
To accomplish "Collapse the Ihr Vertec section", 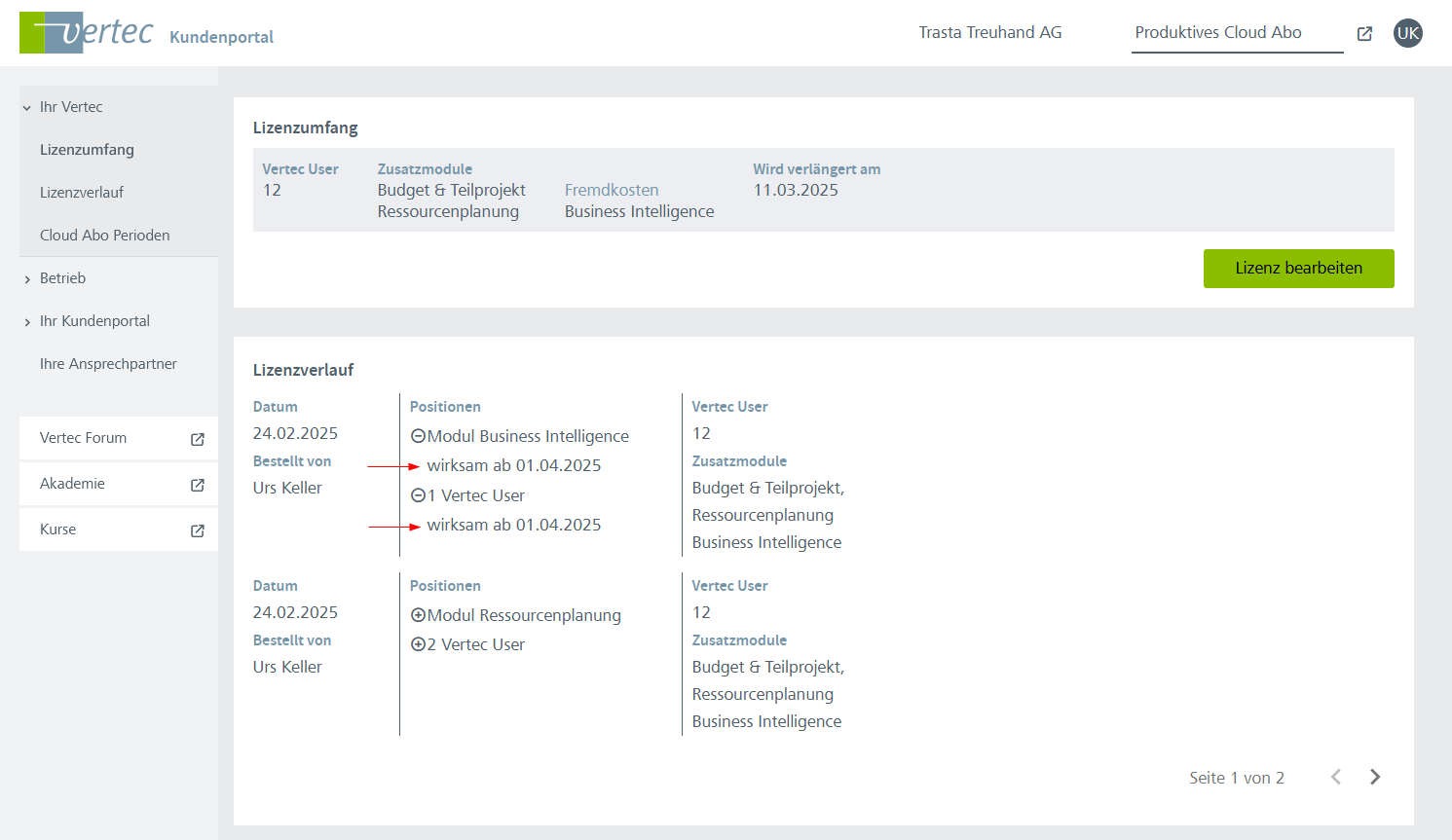I will click(x=27, y=108).
